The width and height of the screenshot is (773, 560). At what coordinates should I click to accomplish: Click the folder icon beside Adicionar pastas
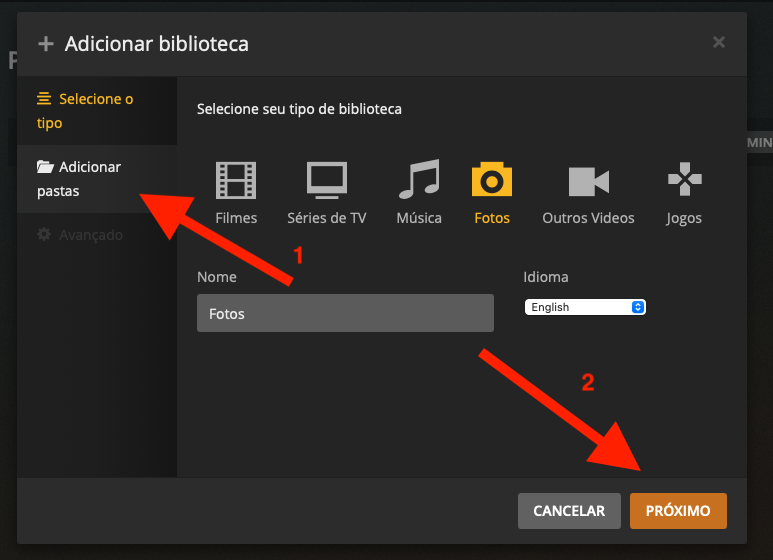click(45, 167)
